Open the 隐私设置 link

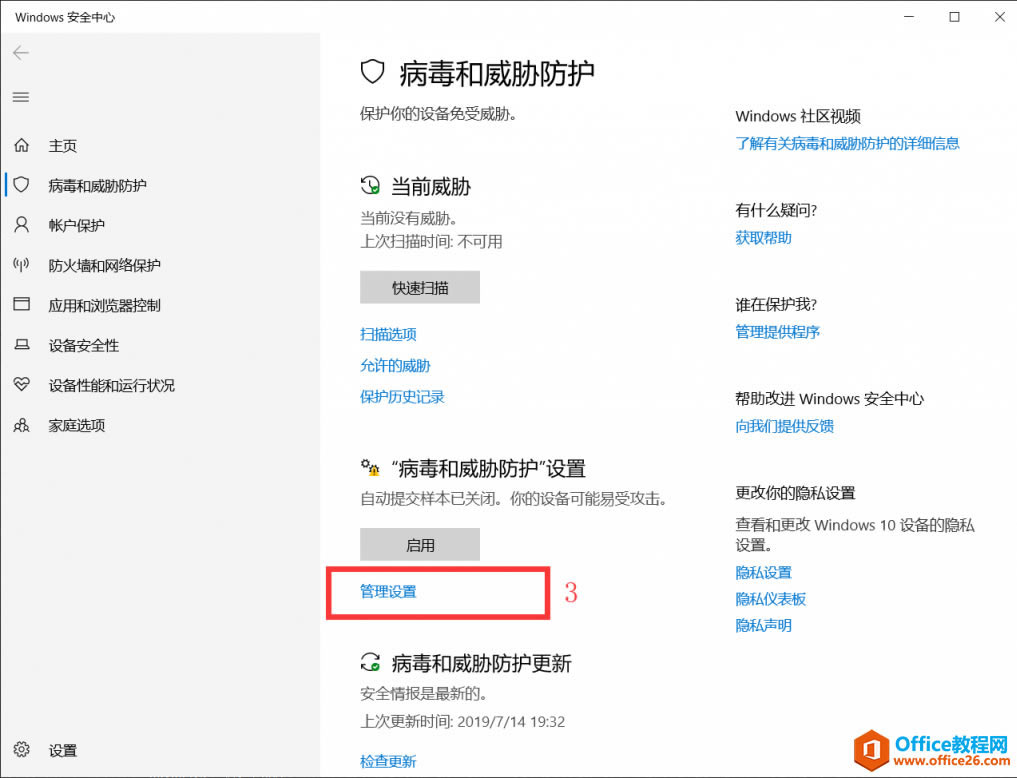coord(763,572)
